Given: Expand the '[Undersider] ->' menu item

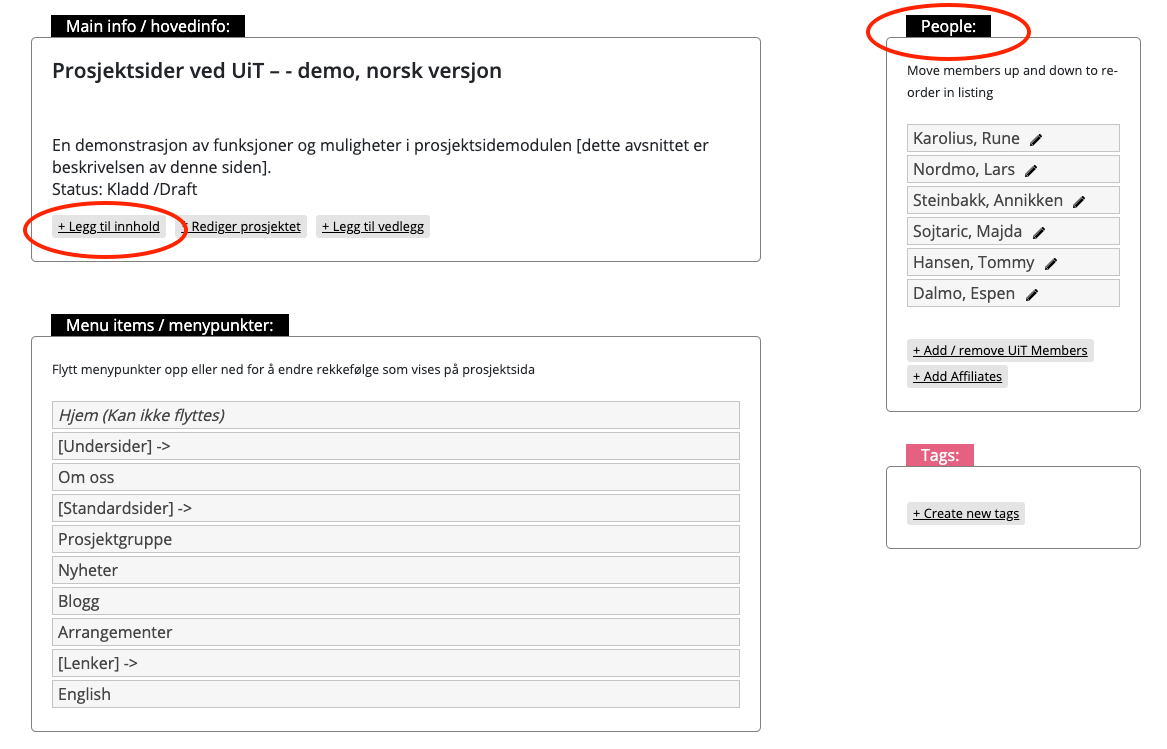Looking at the screenshot, I should [395, 446].
